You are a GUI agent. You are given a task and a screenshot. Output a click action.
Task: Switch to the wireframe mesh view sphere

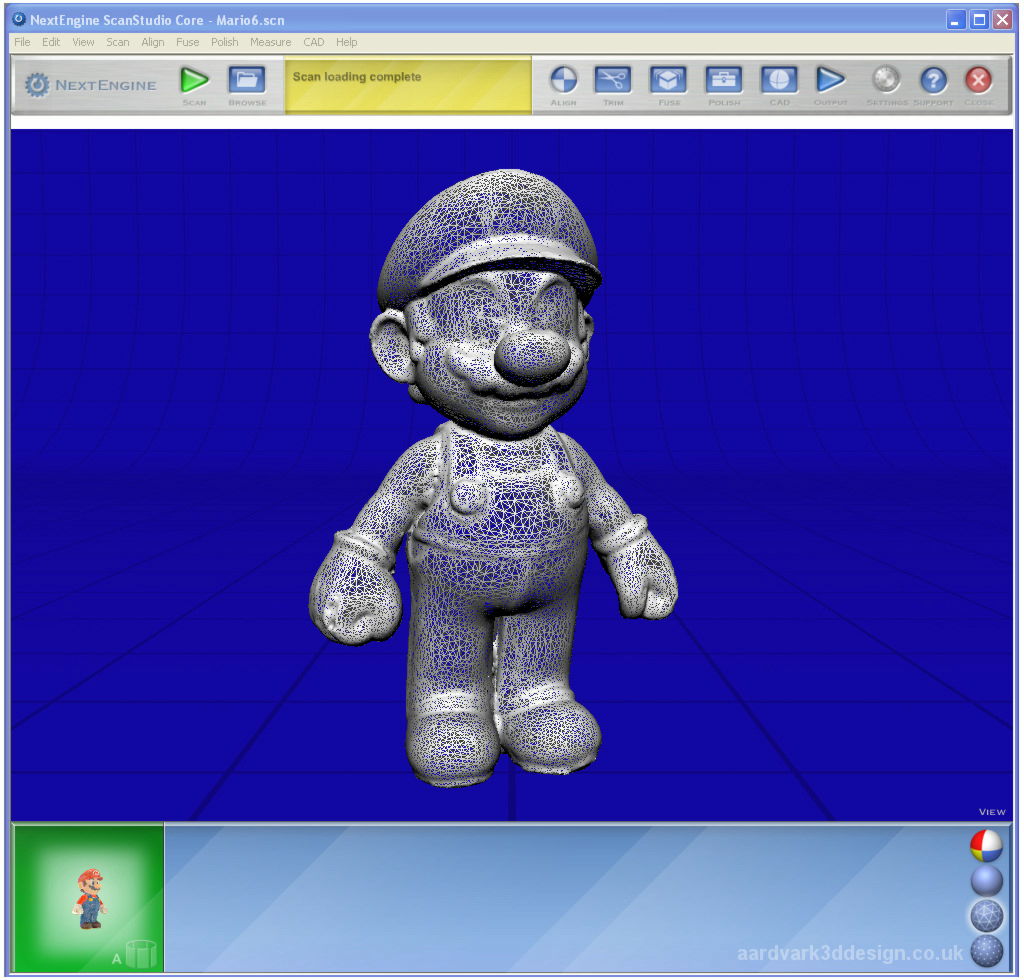[986, 915]
